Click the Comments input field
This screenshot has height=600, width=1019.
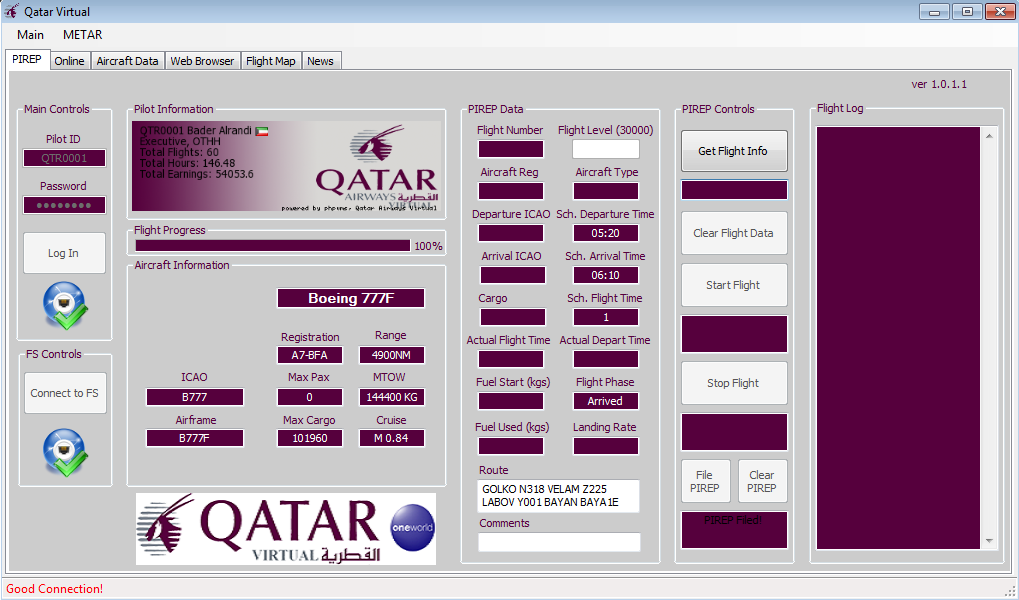(560, 542)
